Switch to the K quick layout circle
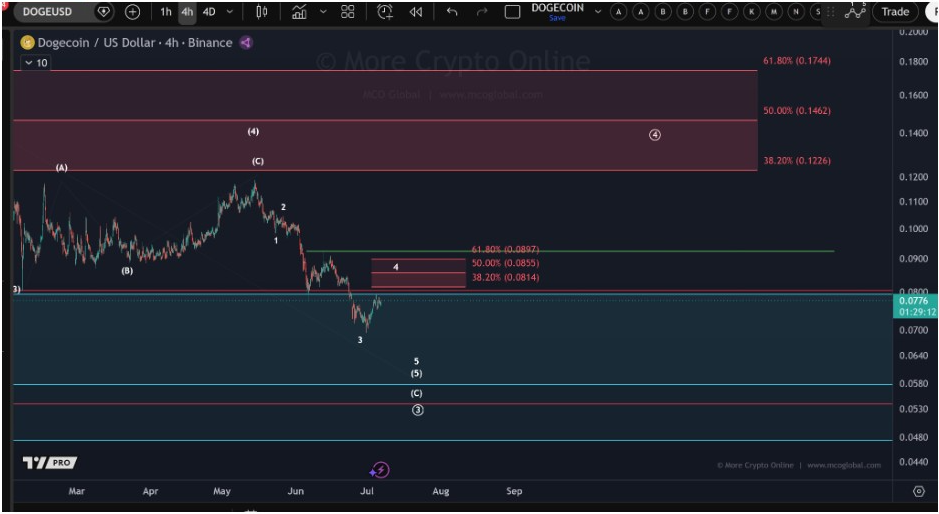The image size is (939, 514). [751, 11]
